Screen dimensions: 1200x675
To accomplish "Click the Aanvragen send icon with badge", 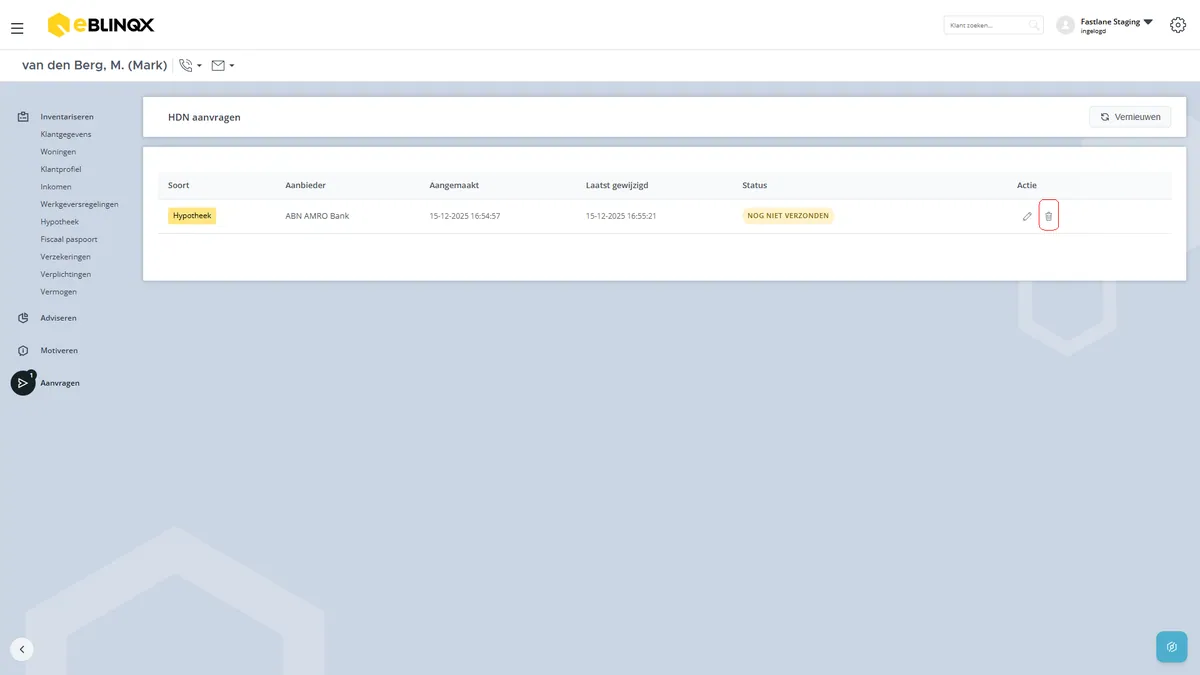I will point(23,383).
